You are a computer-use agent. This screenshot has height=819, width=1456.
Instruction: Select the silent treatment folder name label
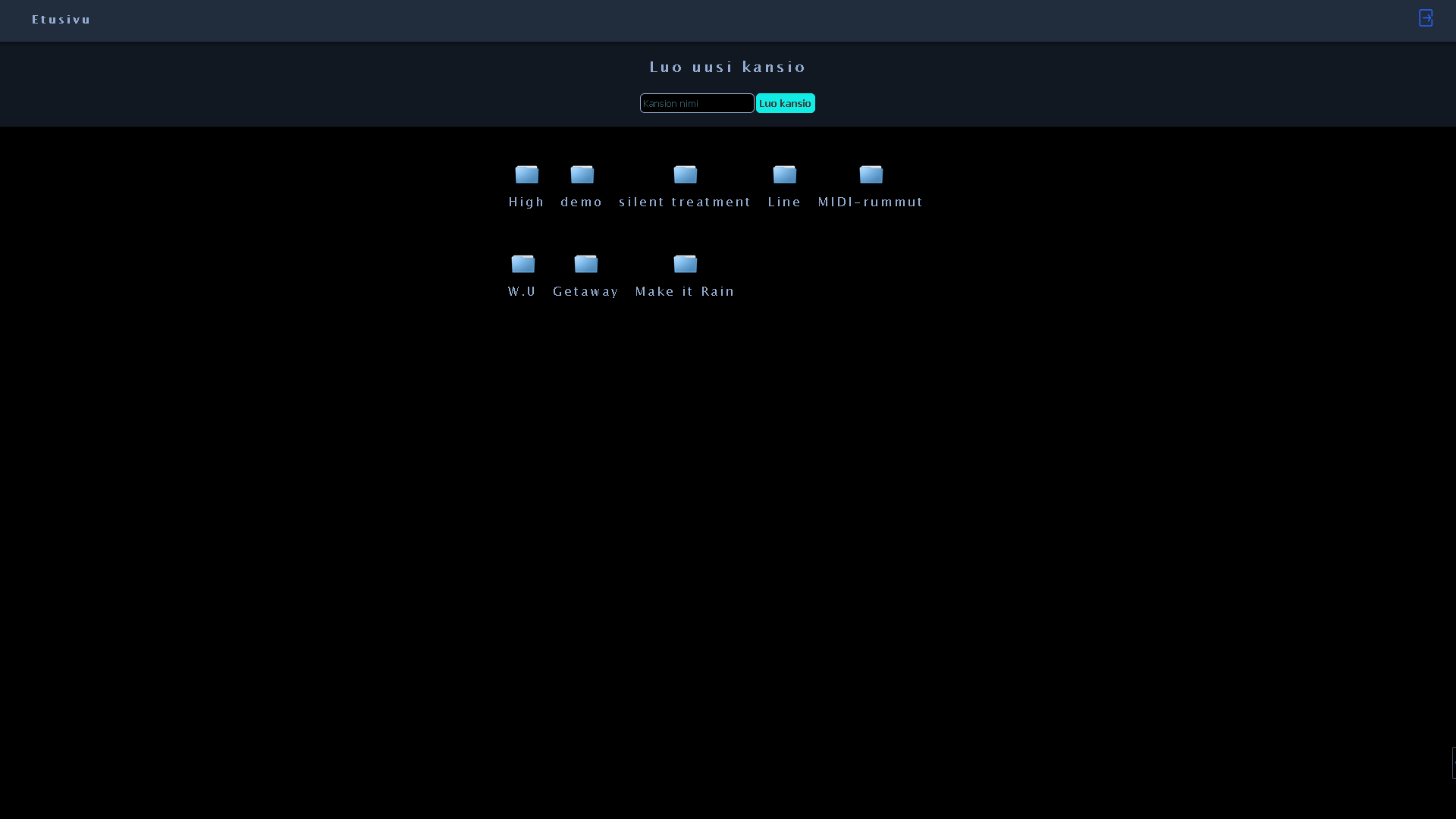685,202
